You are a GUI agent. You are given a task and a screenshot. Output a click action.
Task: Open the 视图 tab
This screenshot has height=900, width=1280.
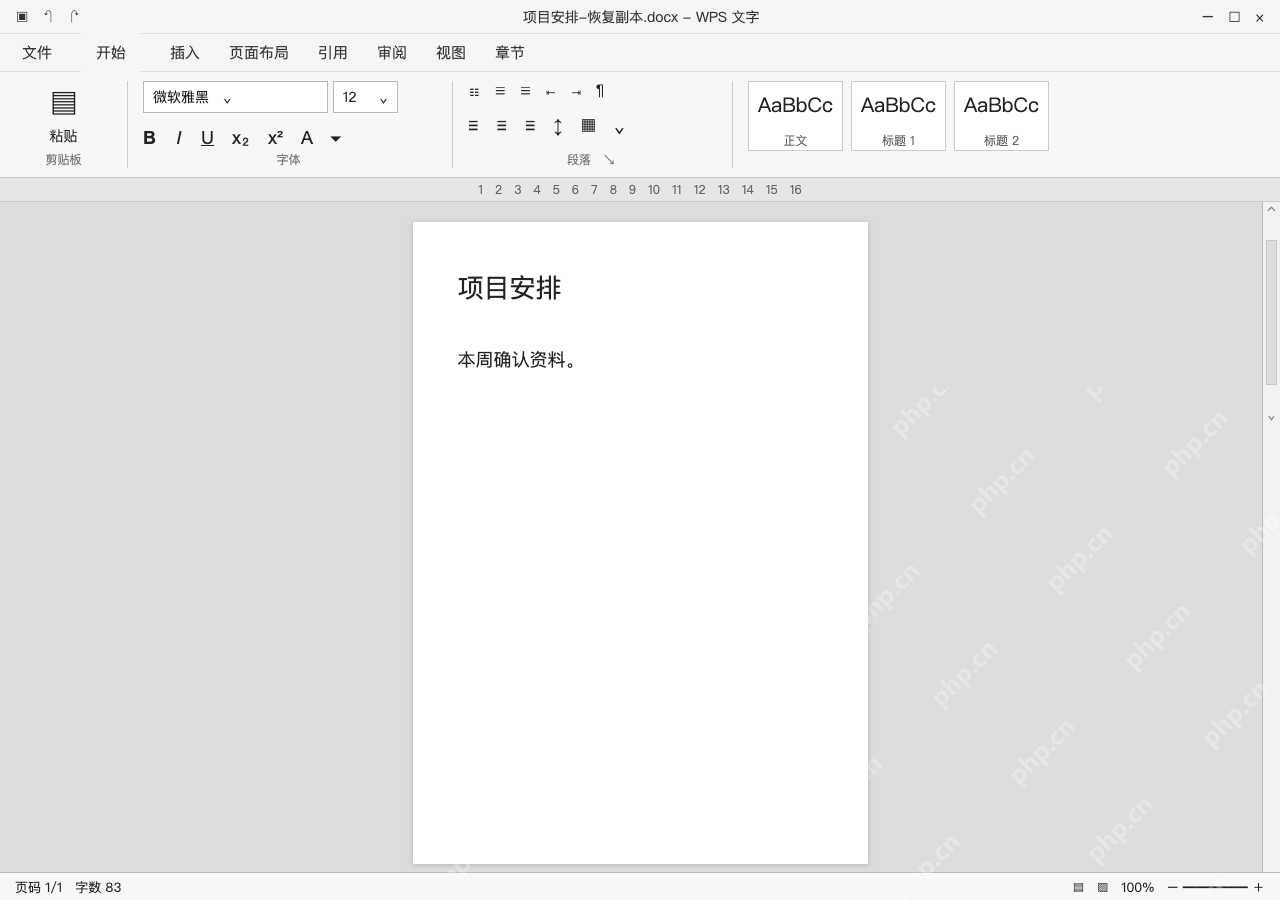click(x=451, y=53)
